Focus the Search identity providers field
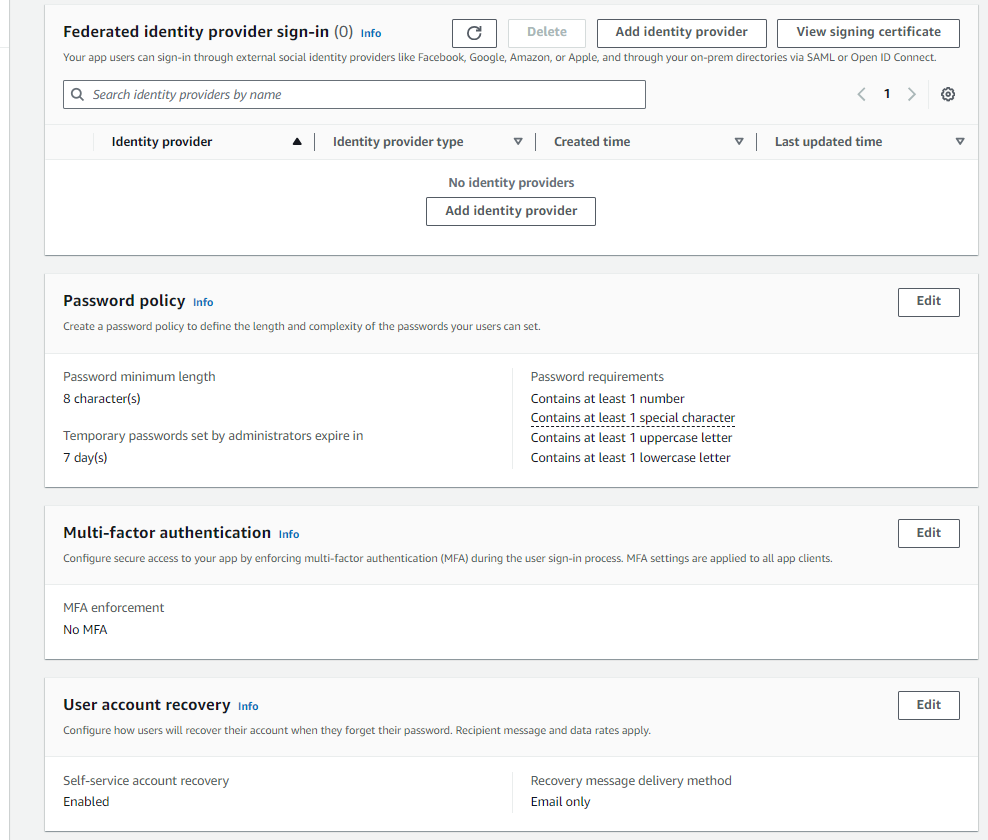Screen dimensions: 988x840 [x=360, y=95]
